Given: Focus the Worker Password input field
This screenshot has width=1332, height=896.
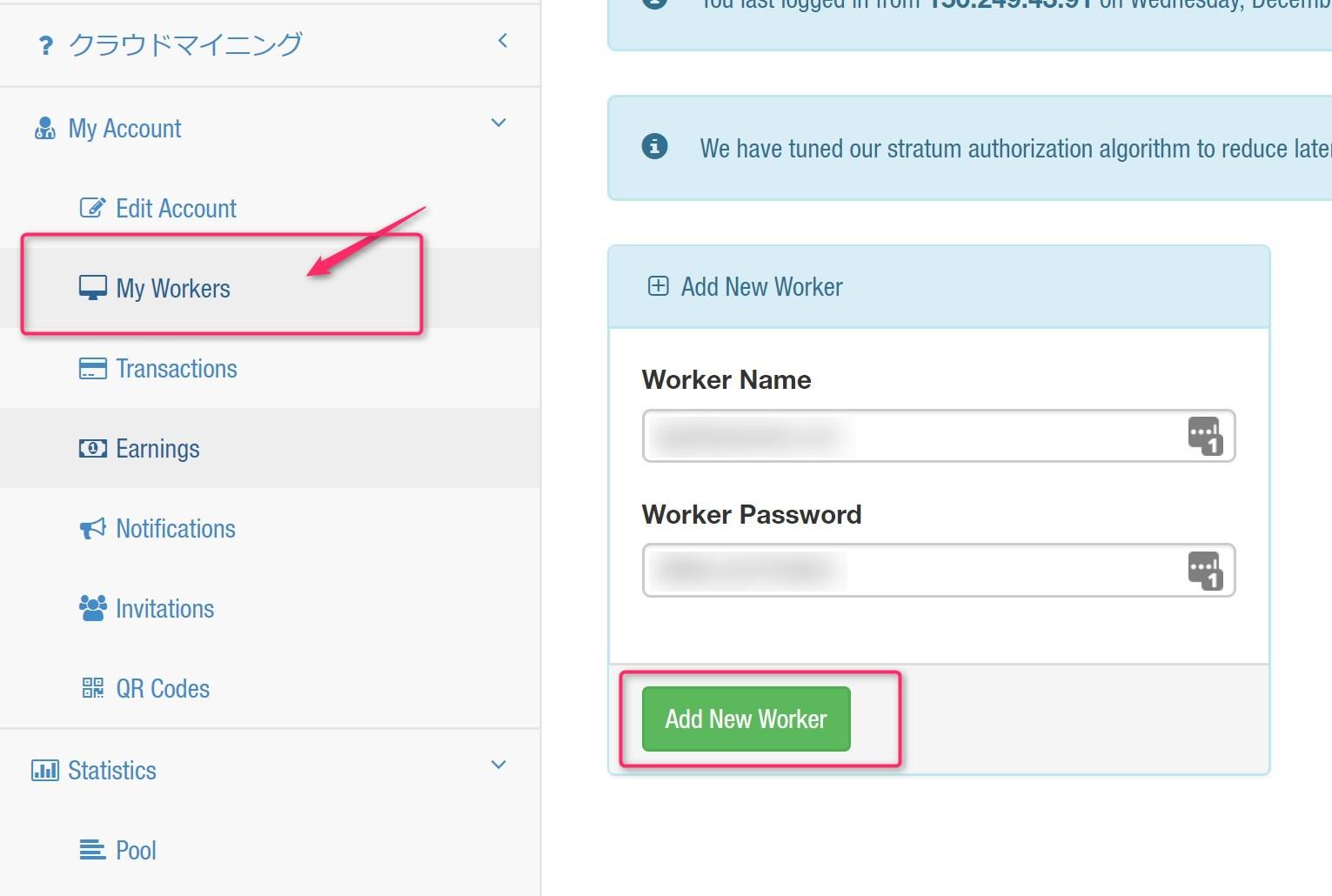Looking at the screenshot, I should (x=914, y=571).
